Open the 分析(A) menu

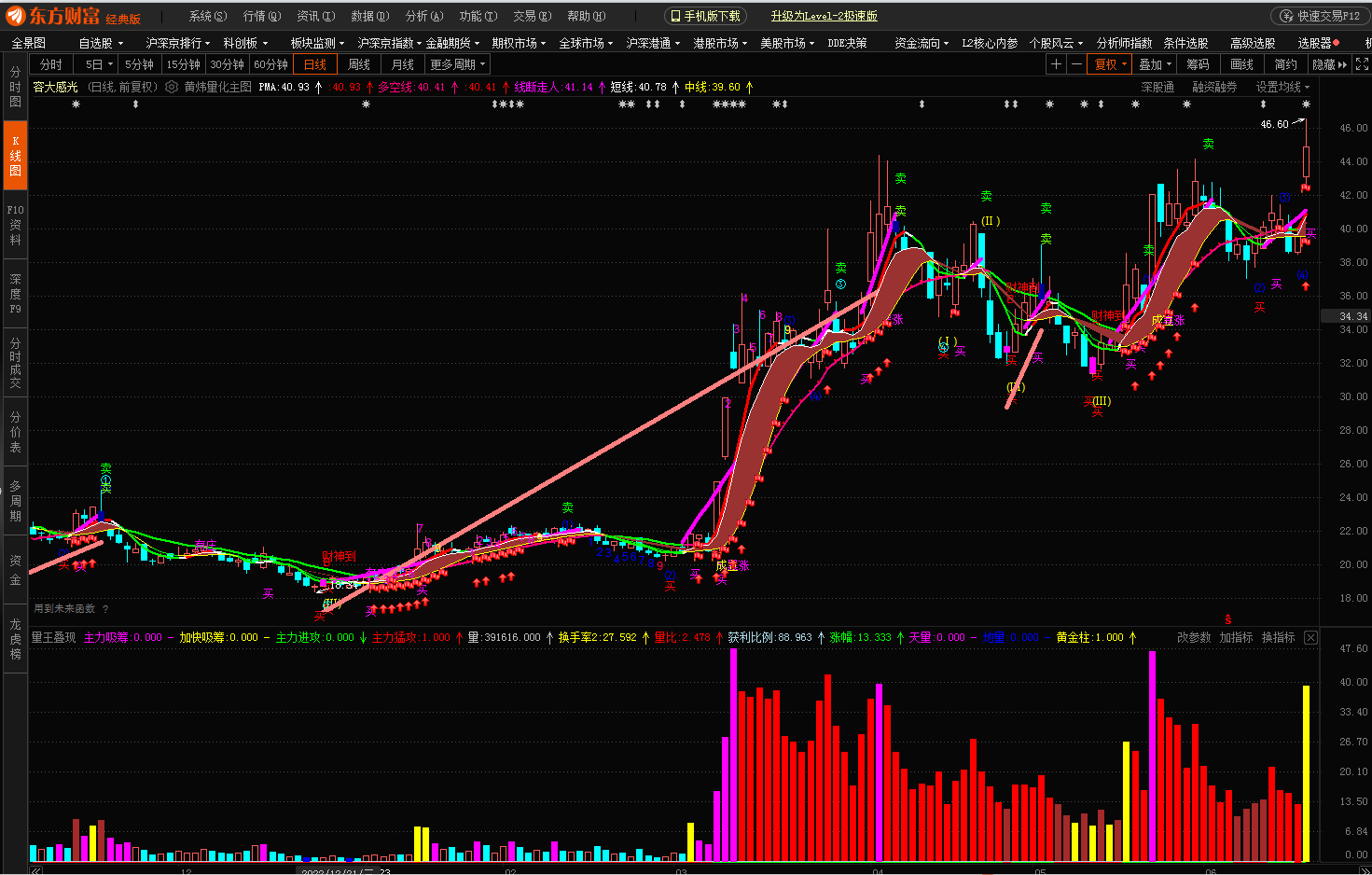click(423, 16)
